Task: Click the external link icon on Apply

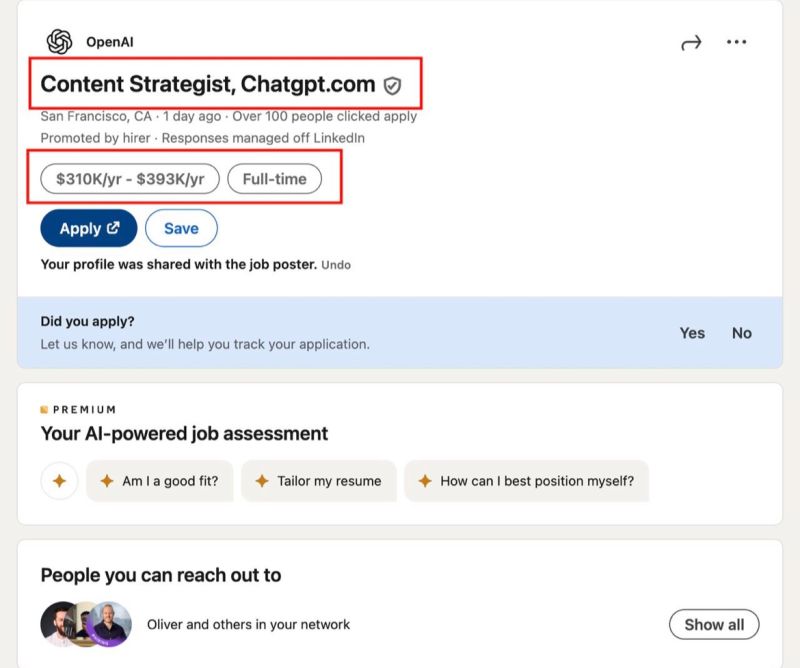Action: click(x=114, y=228)
